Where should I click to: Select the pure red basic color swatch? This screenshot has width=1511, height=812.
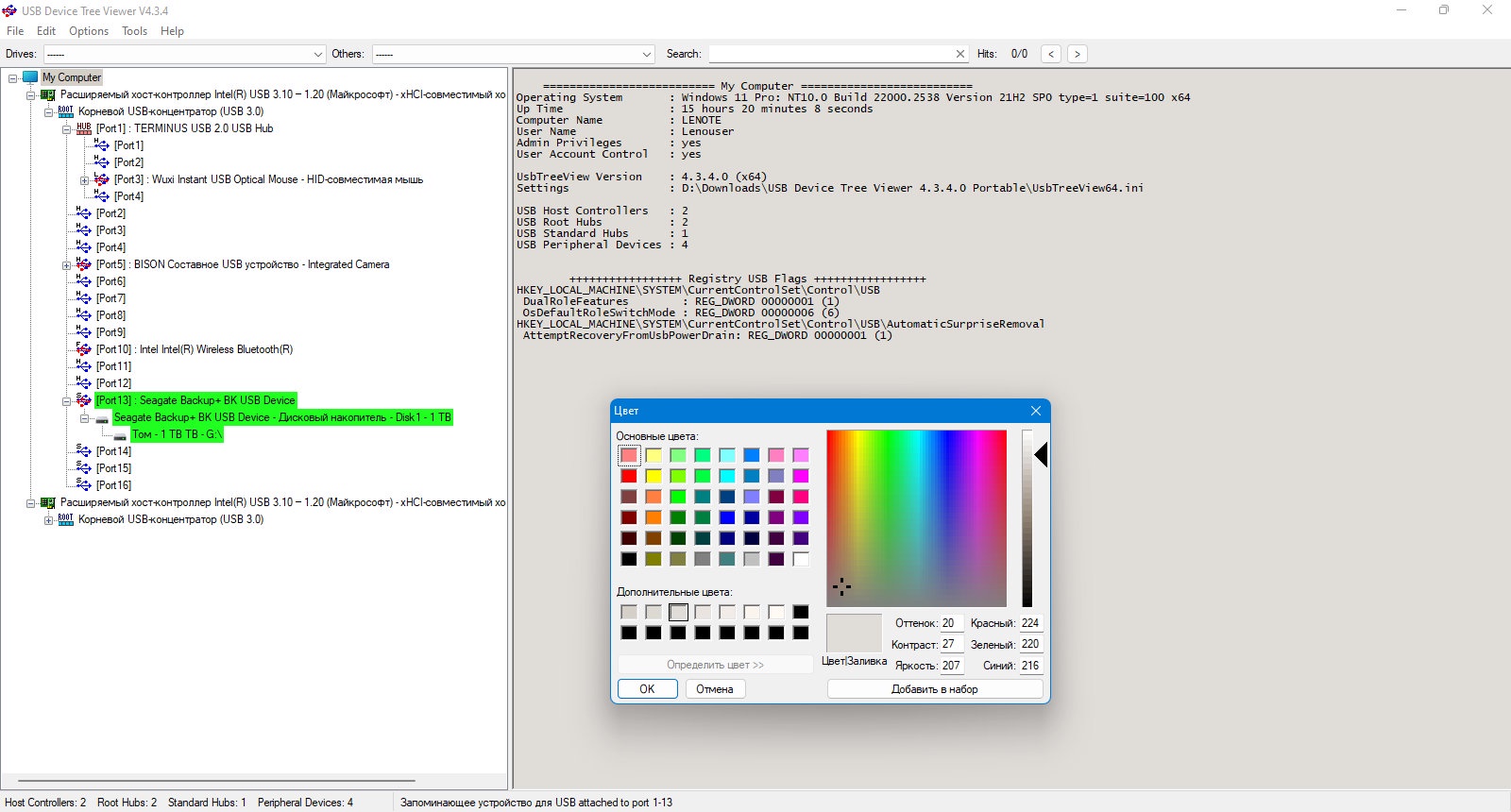point(629,476)
